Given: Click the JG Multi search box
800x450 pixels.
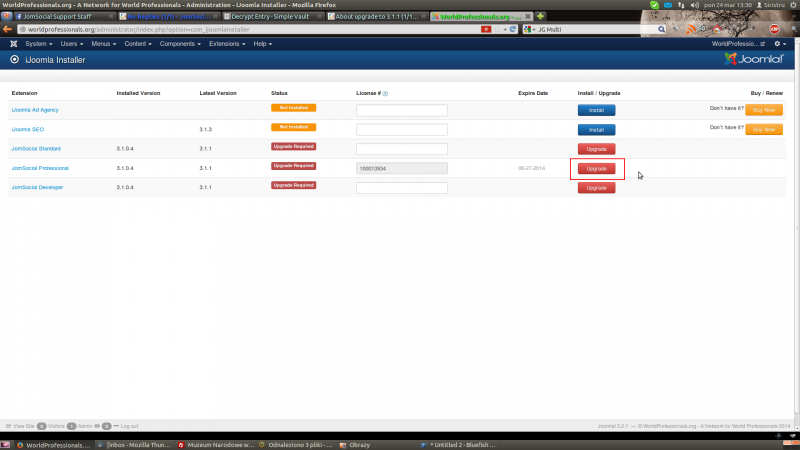Looking at the screenshot, I should tap(596, 30).
